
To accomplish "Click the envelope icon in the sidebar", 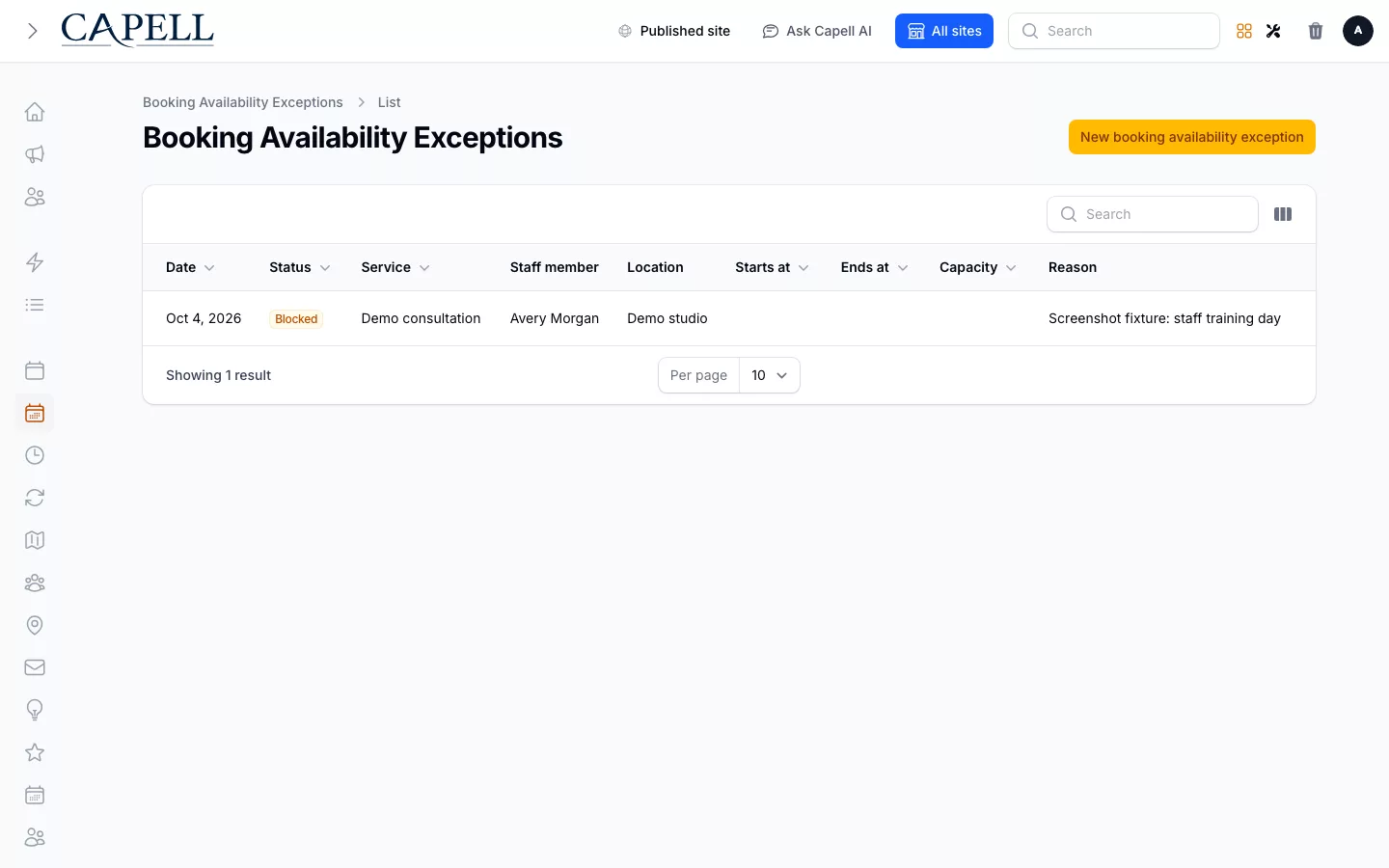I will point(35,667).
